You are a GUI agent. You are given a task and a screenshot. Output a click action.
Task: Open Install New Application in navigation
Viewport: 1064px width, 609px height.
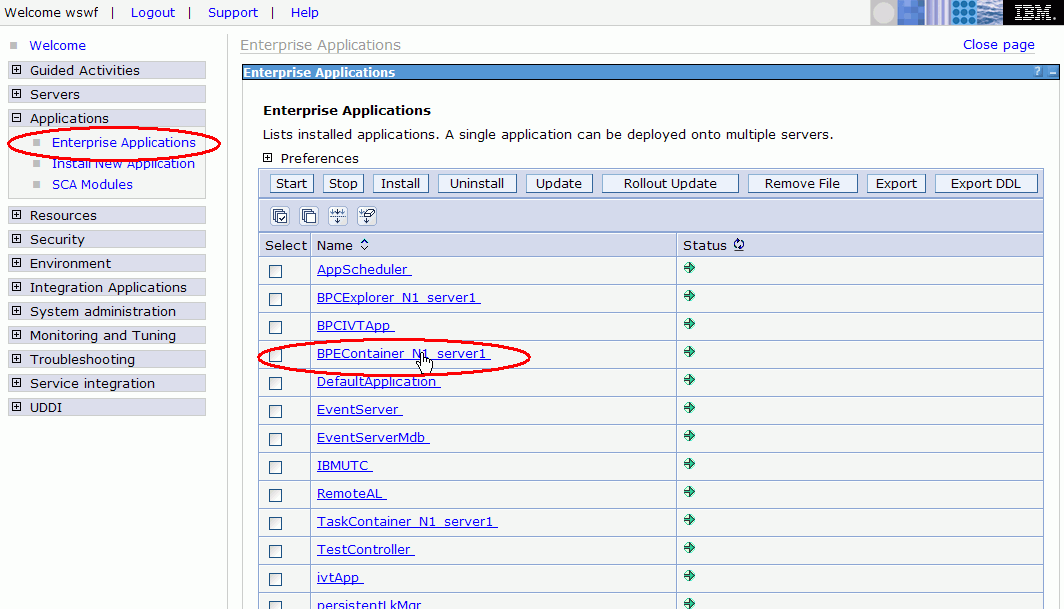coord(124,164)
